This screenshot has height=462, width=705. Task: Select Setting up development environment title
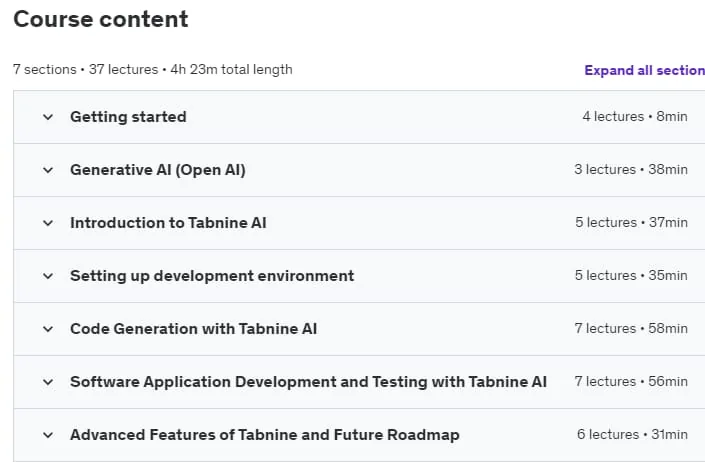point(212,276)
